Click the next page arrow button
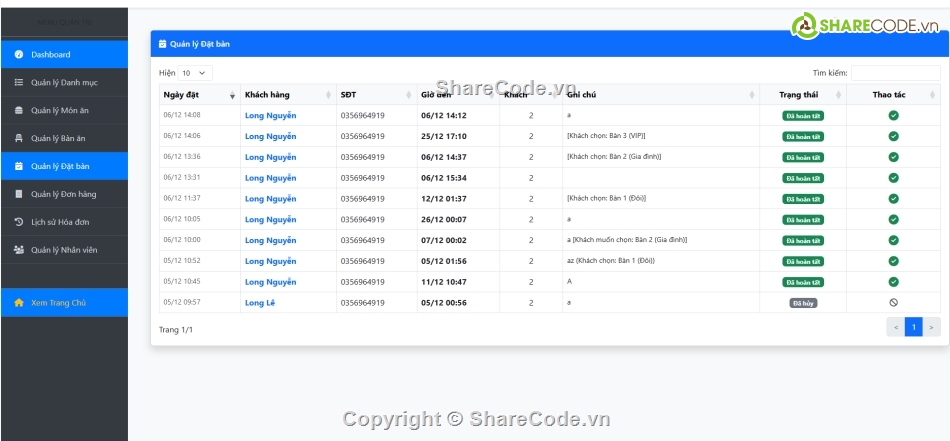 pos(931,327)
